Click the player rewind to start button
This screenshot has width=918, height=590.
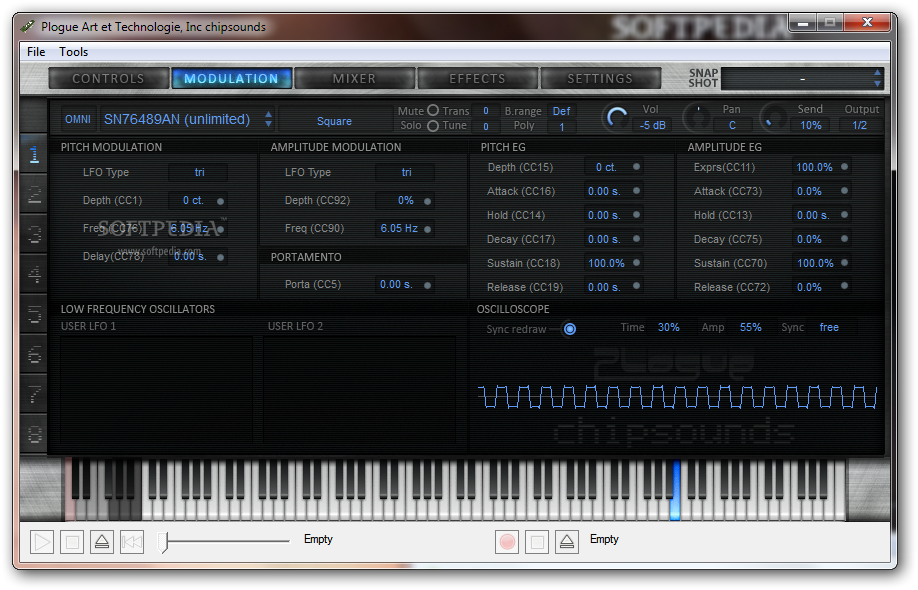[x=132, y=542]
